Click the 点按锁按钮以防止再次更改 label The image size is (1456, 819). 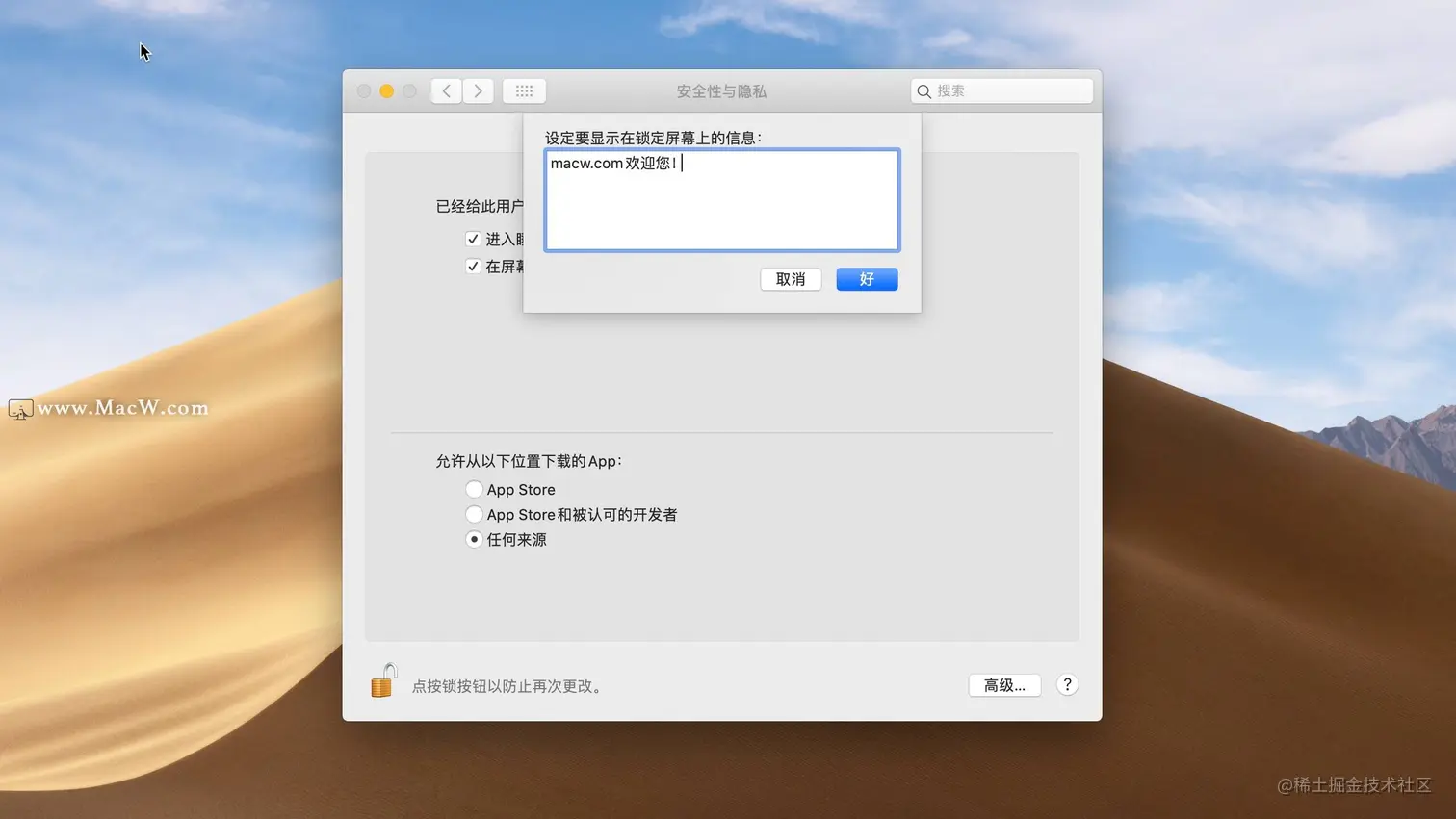coord(507,686)
